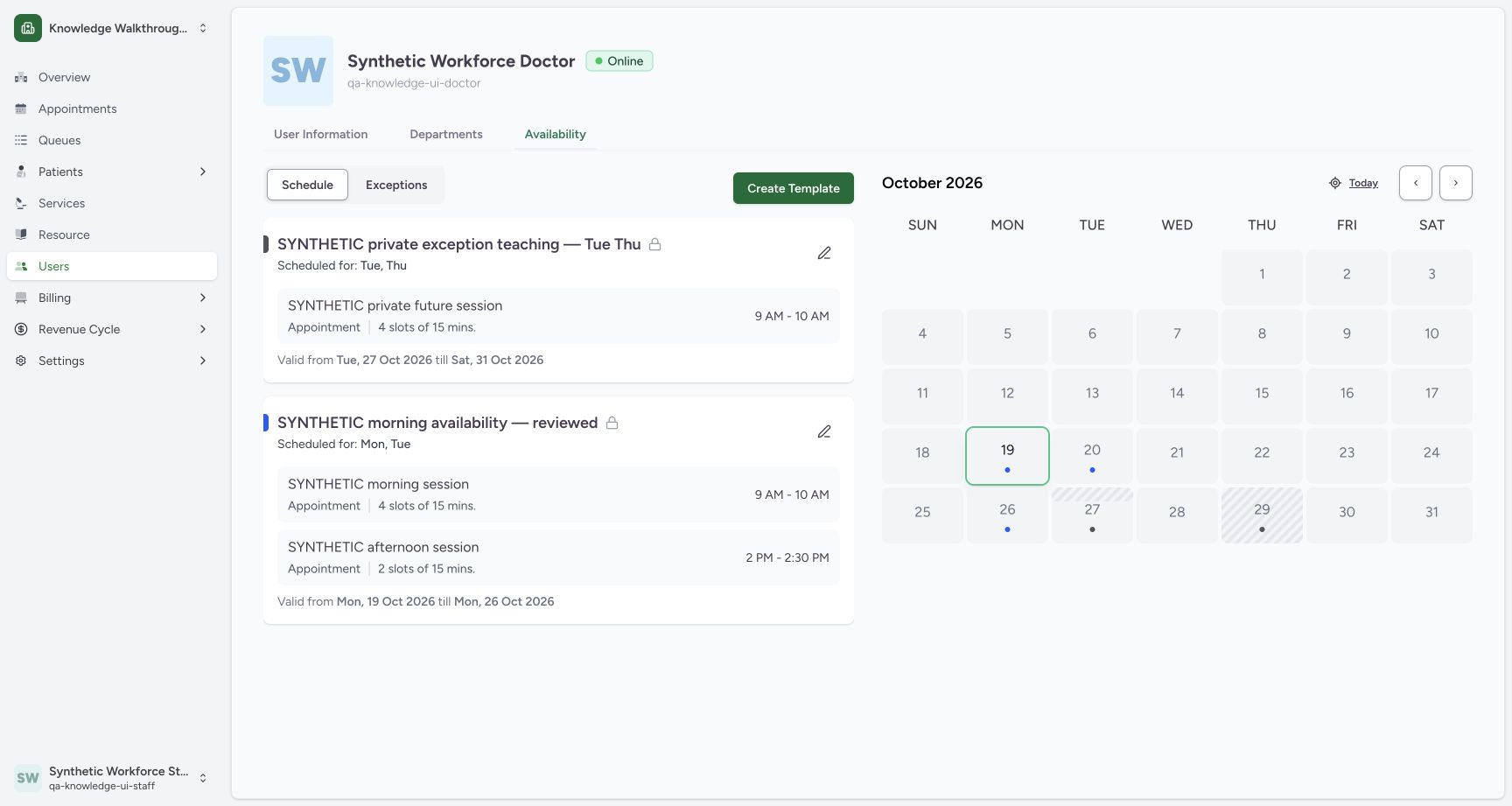Click lock icon beside morning availability
The image size is (1512, 806).
coord(612,423)
